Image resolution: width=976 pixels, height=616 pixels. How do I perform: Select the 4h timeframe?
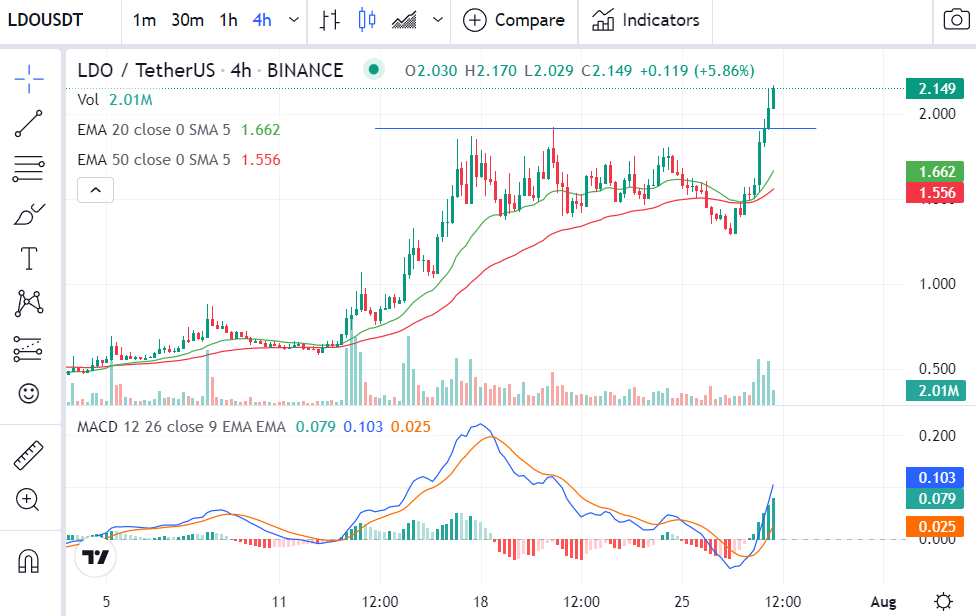point(262,20)
